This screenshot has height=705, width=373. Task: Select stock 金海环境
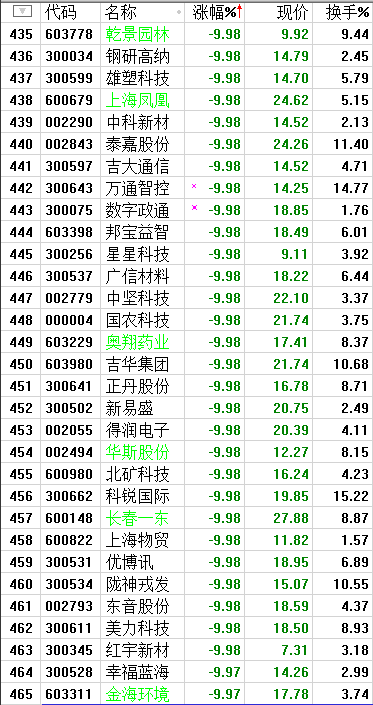[x=138, y=695]
